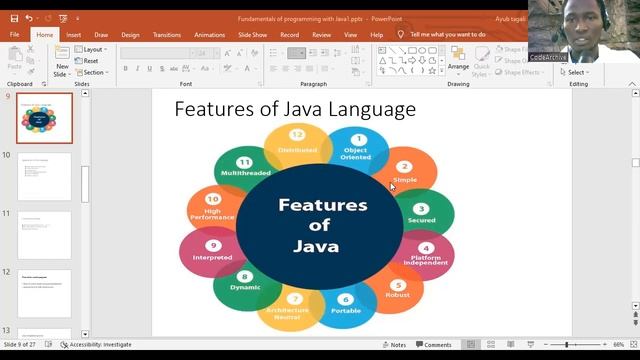Clear all formatting

click(255, 53)
